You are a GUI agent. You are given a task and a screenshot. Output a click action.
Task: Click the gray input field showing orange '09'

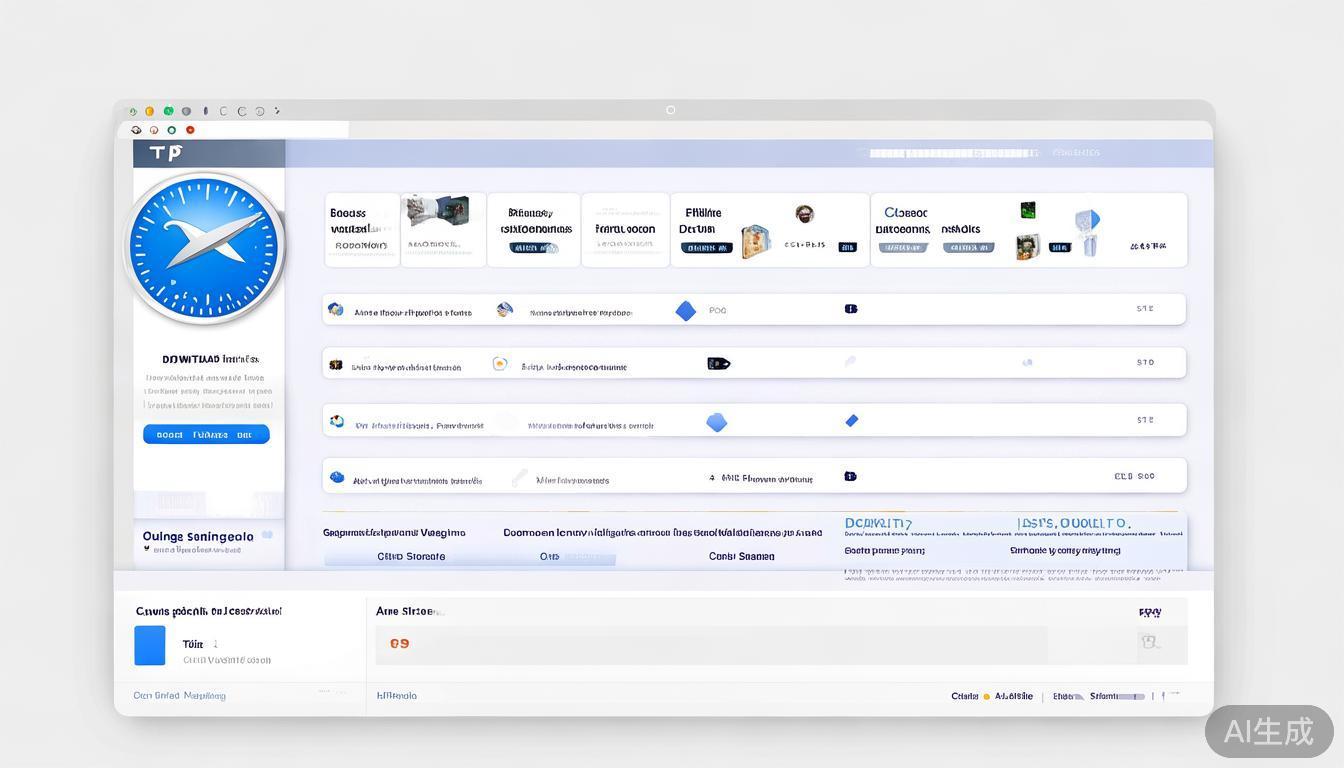[710, 644]
